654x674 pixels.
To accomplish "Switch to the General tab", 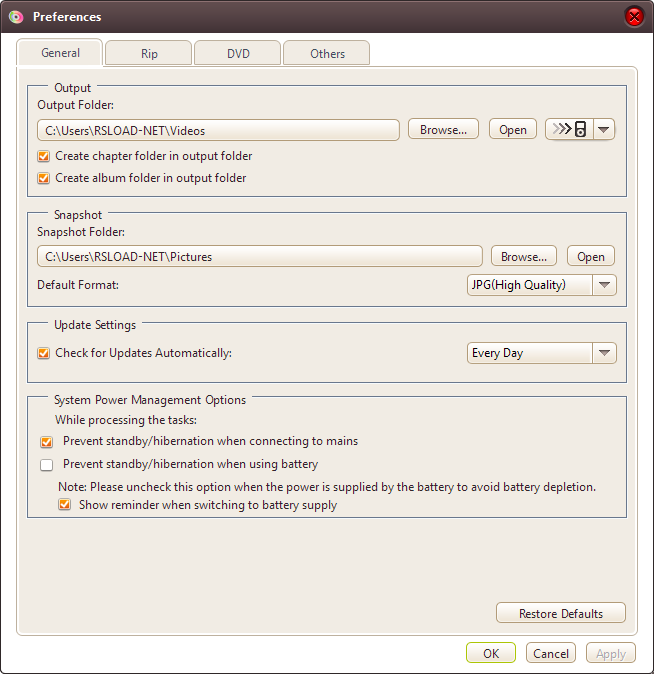I will (60, 53).
